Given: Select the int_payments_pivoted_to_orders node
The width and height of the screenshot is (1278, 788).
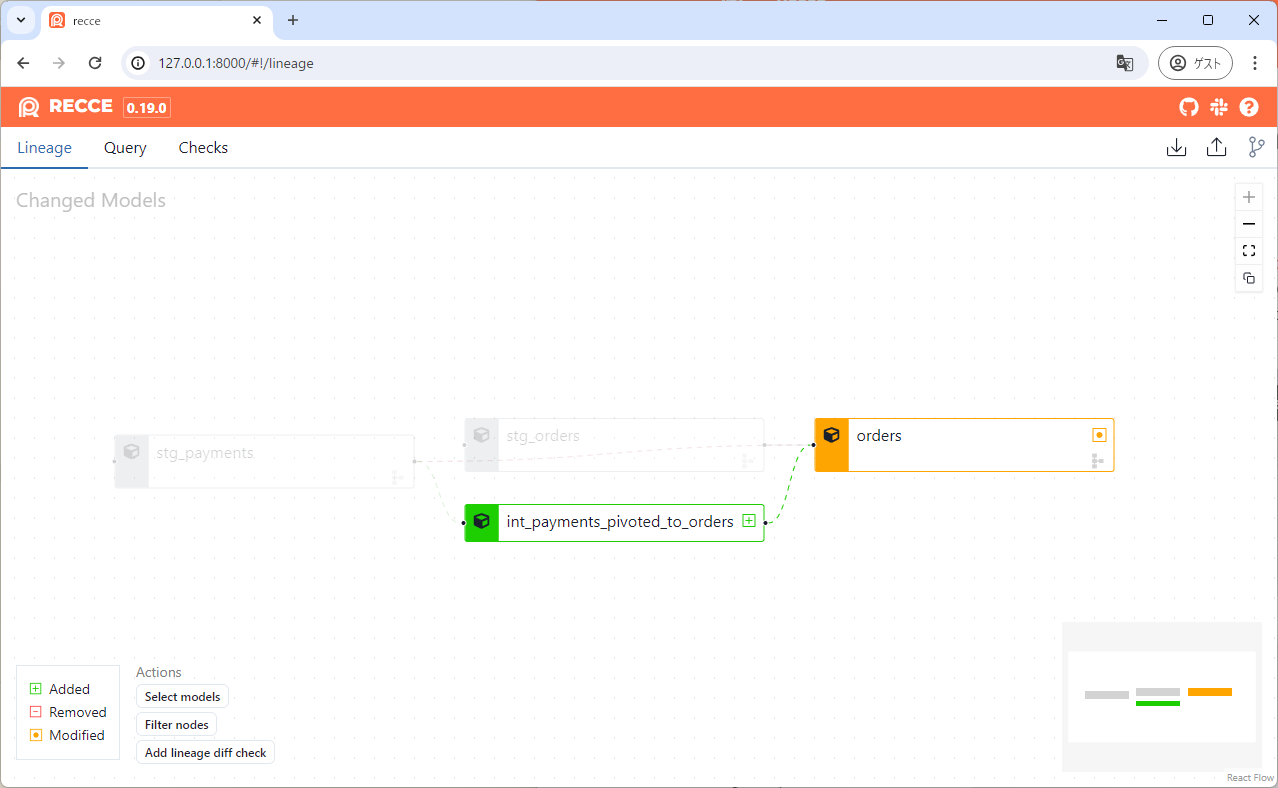Looking at the screenshot, I should pos(614,522).
